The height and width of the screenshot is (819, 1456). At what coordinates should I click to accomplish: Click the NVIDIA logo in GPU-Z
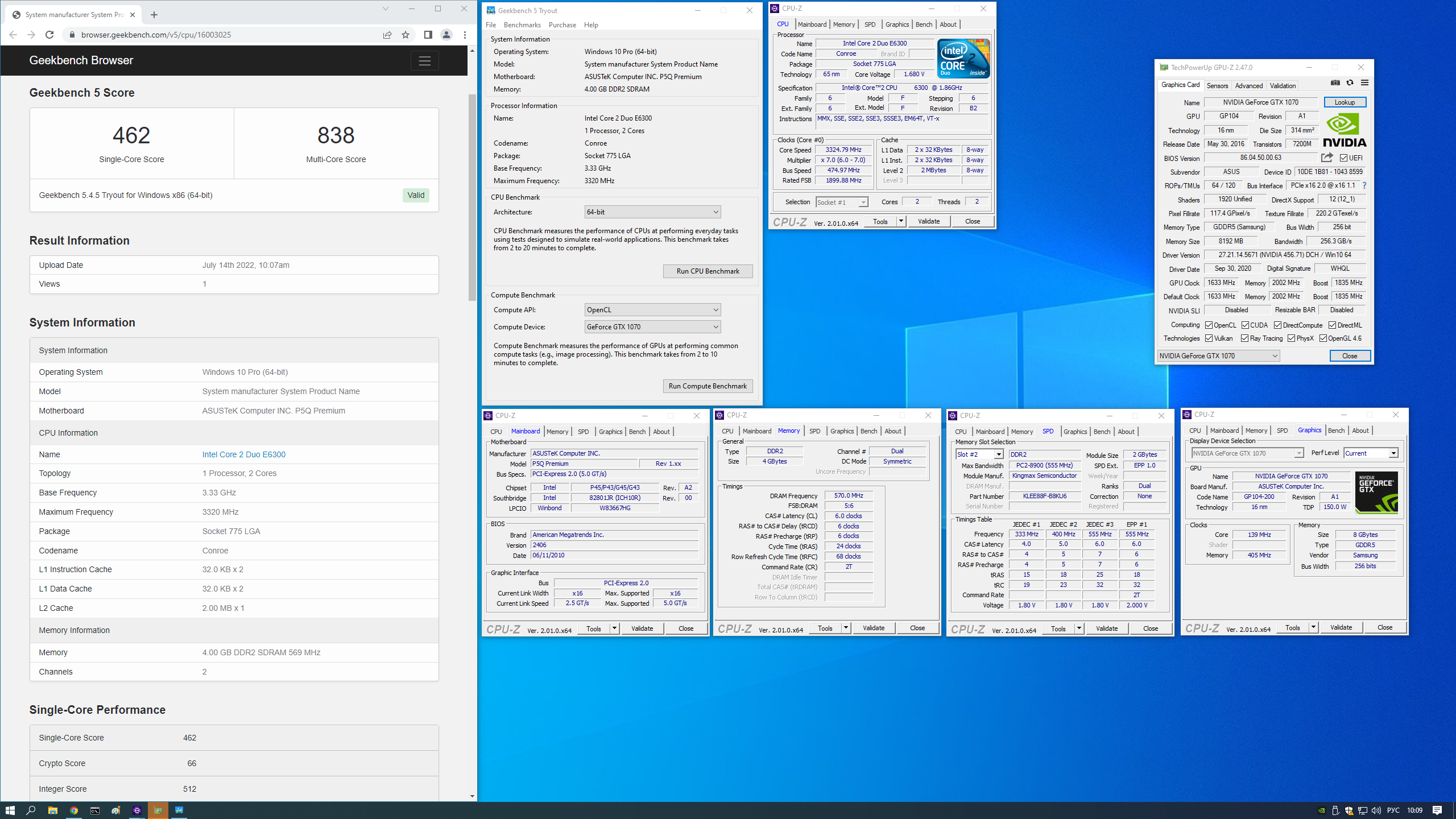click(1345, 130)
